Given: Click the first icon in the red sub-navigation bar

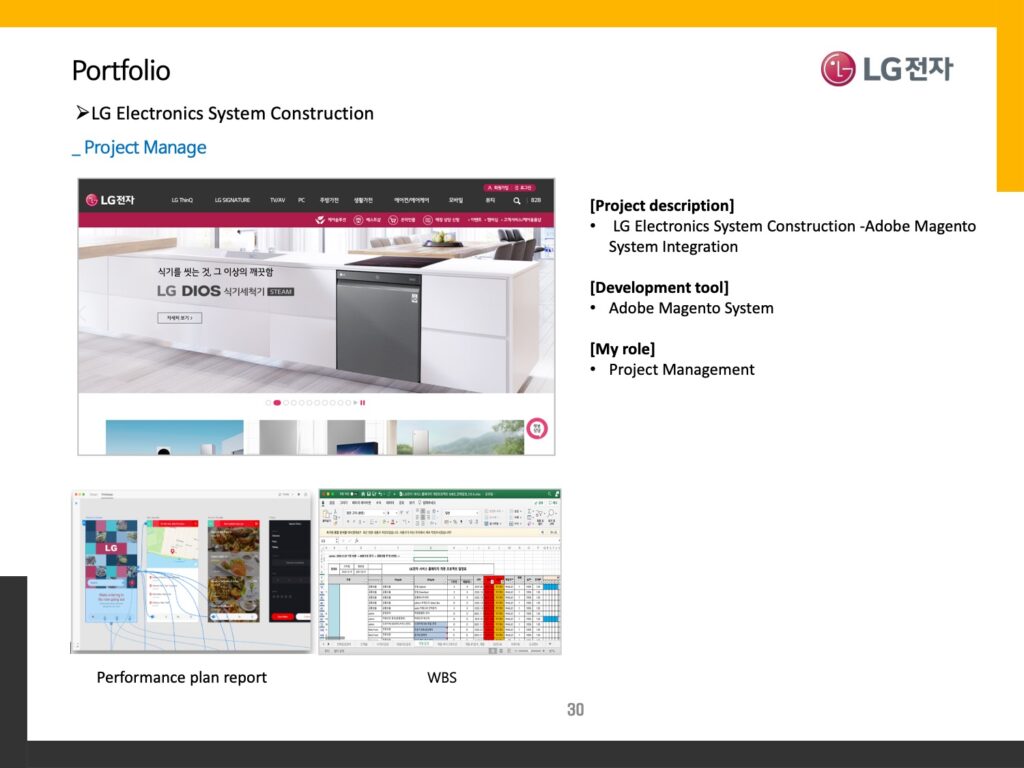Looking at the screenshot, I should [x=320, y=219].
